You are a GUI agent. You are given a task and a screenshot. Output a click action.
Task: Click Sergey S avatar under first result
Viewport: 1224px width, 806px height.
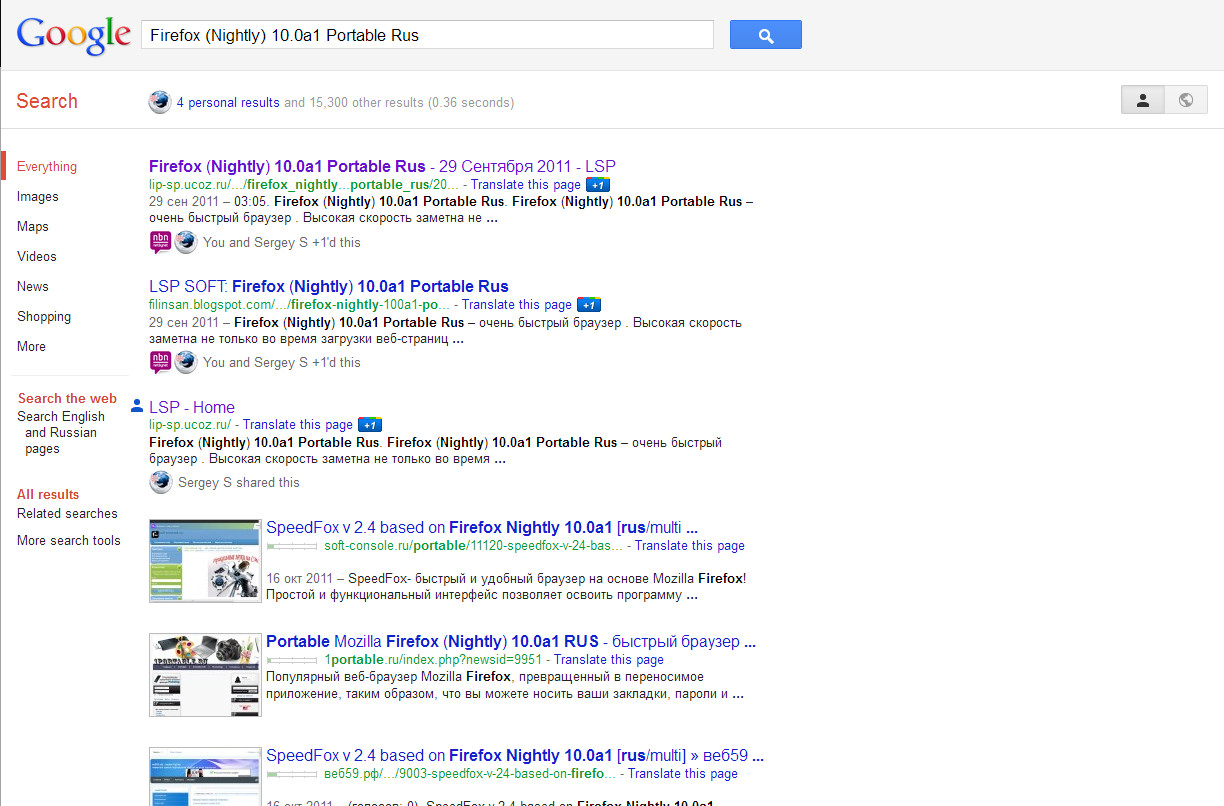click(x=186, y=242)
